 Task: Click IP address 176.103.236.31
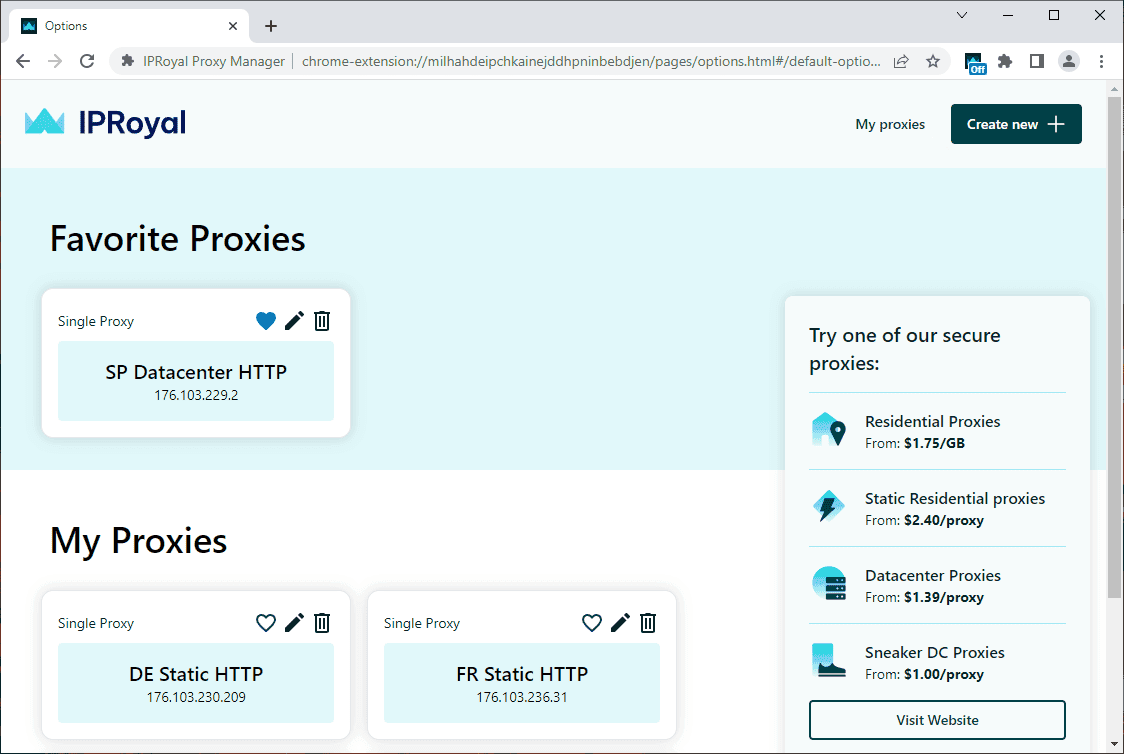[x=522, y=697]
